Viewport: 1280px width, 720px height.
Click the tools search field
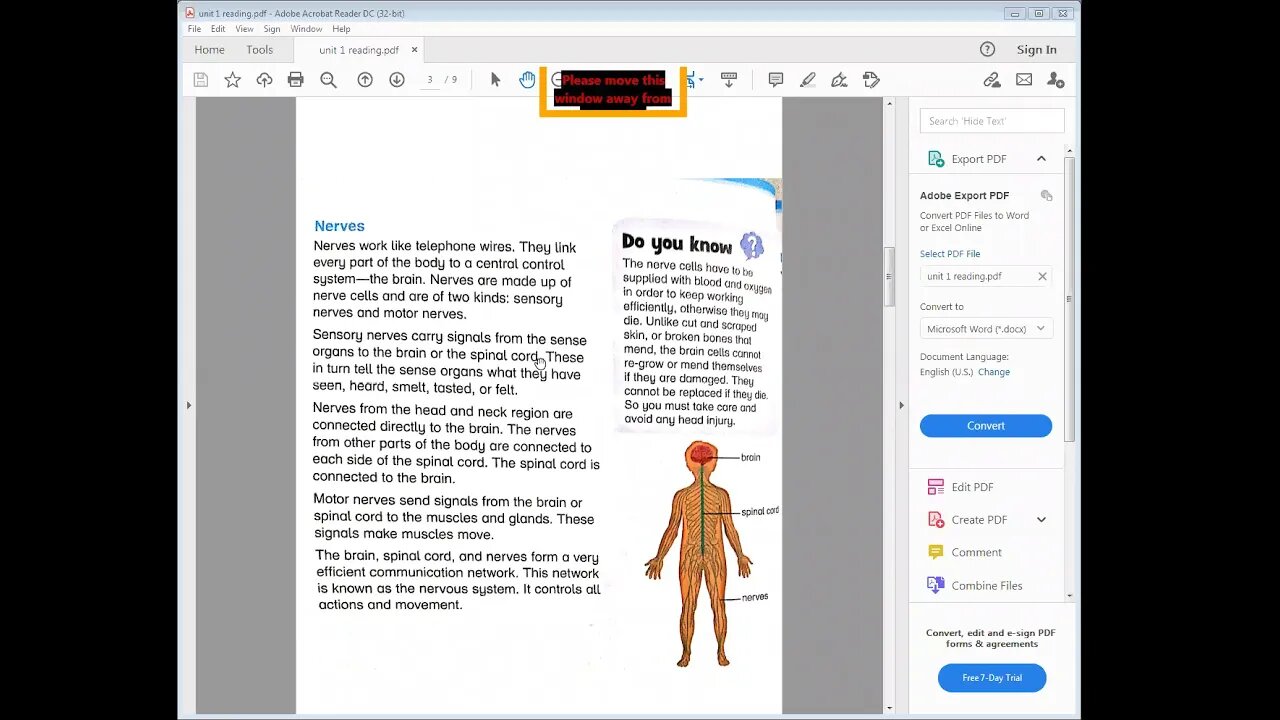tap(992, 121)
